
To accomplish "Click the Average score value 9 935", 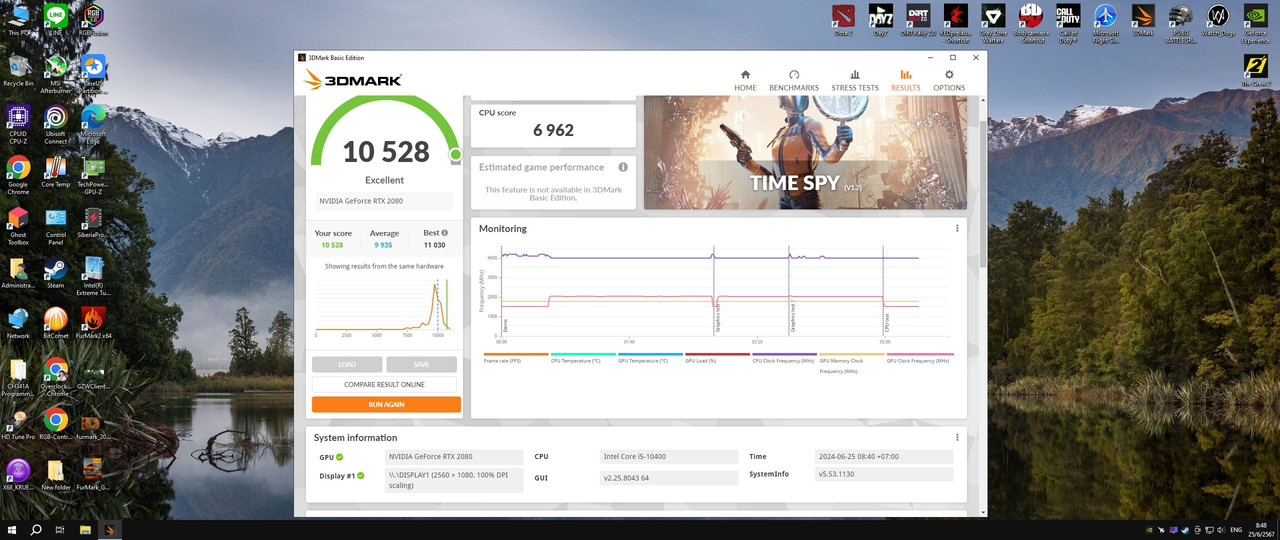I will 384,244.
